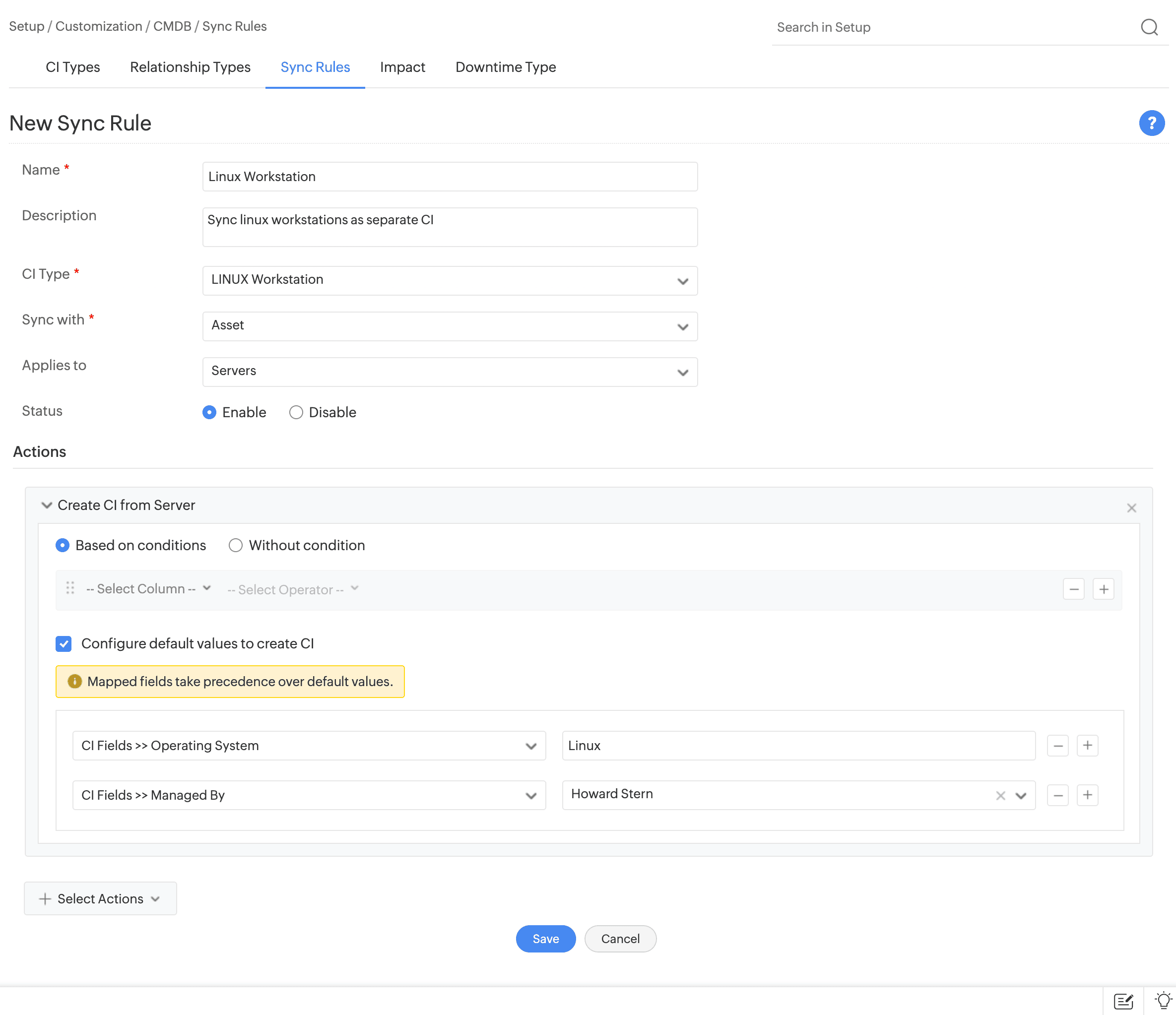This screenshot has height=1015, width=1176.
Task: Add a new condition row with plus
Action: tap(1104, 589)
